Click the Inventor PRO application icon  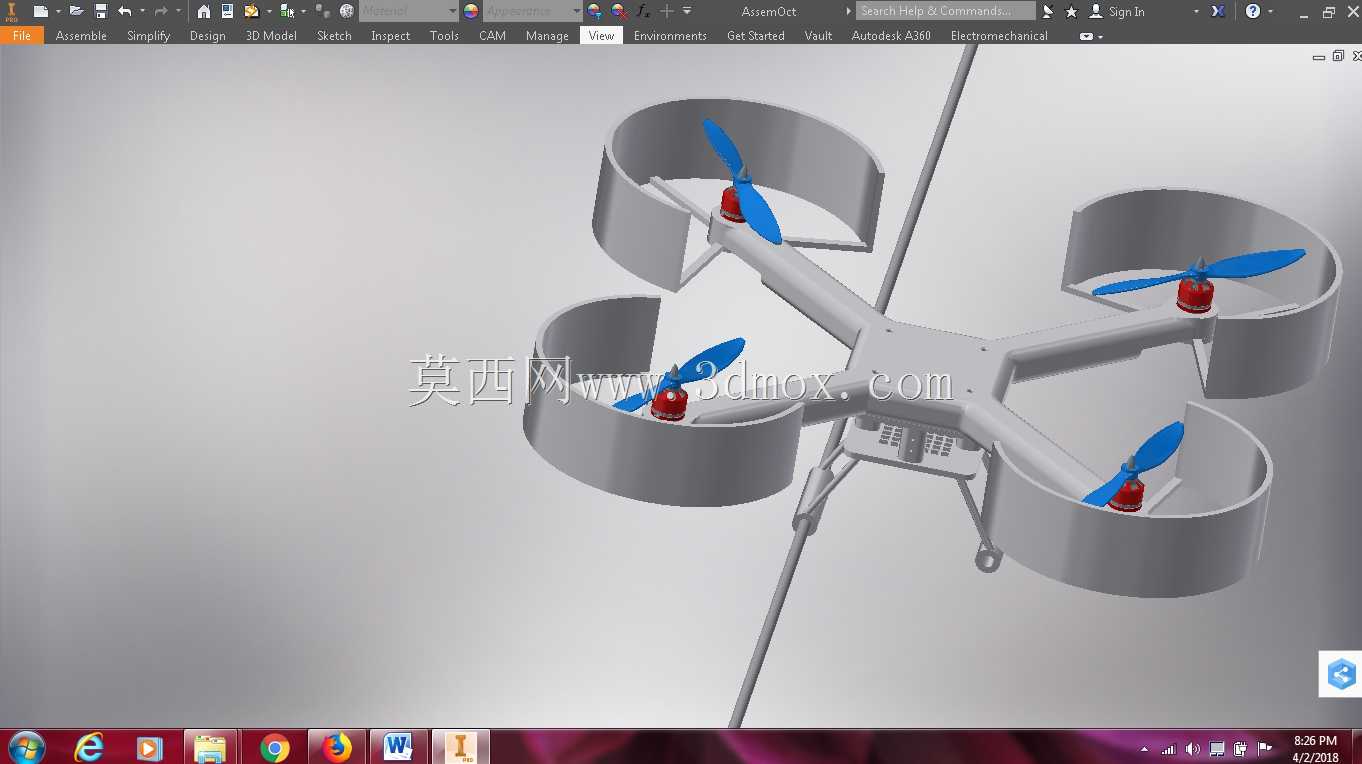[x=12, y=11]
